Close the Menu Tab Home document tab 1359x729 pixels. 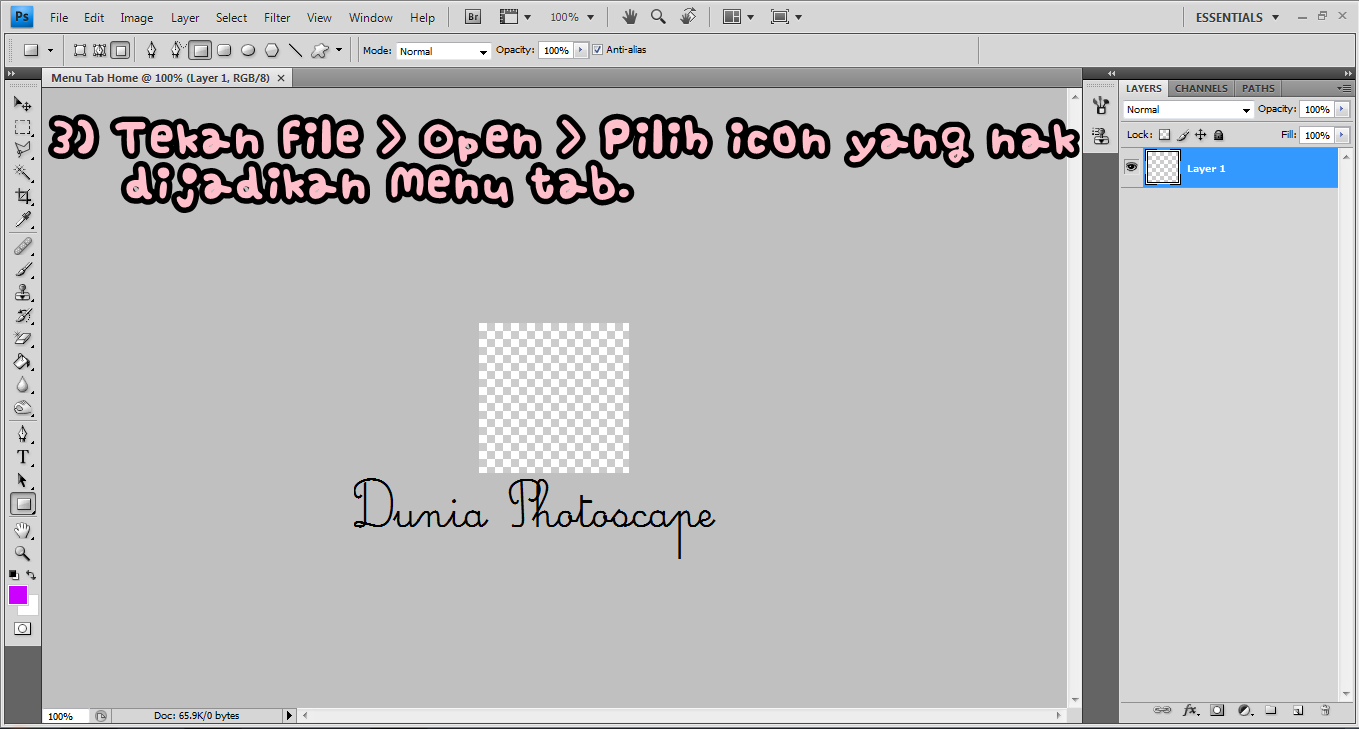tap(281, 77)
